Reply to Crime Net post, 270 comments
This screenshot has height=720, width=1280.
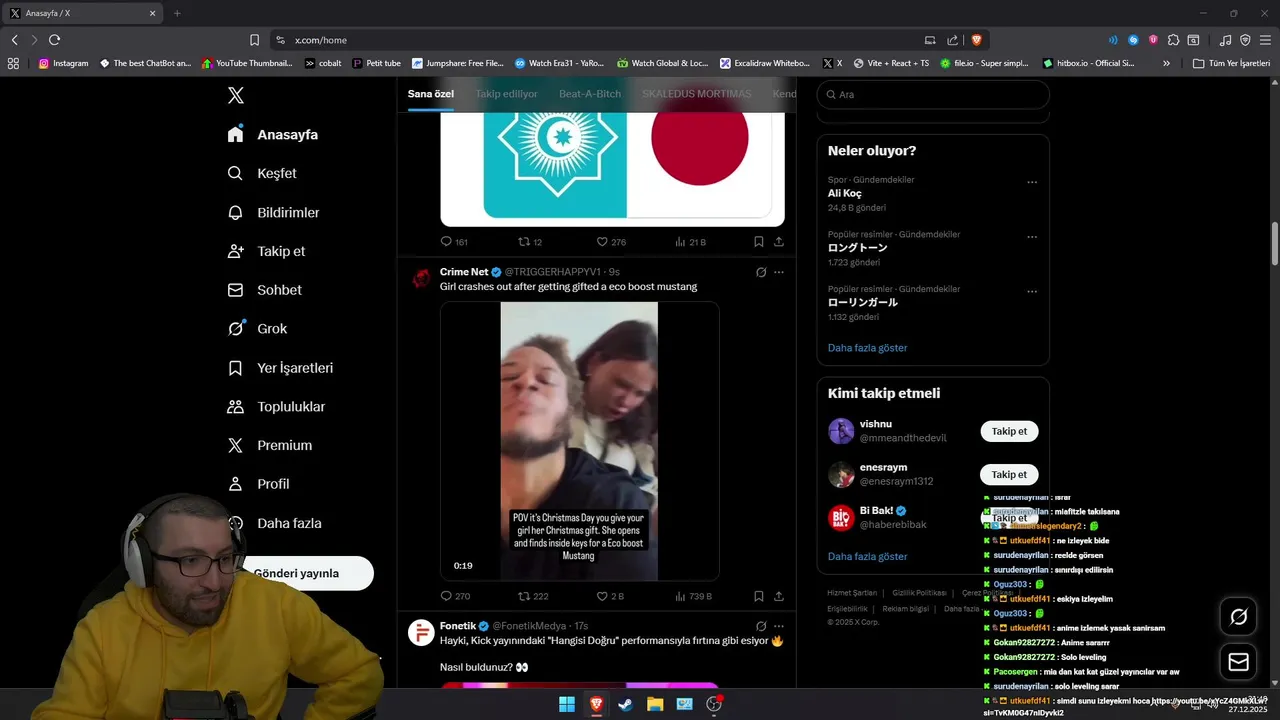point(455,596)
